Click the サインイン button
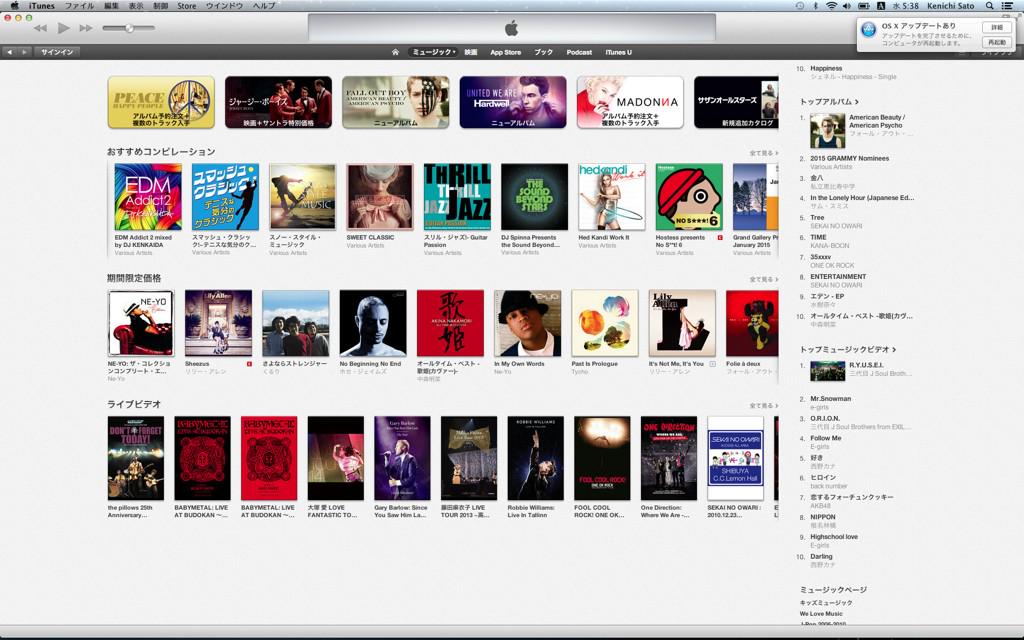The image size is (1024, 640). [57, 52]
